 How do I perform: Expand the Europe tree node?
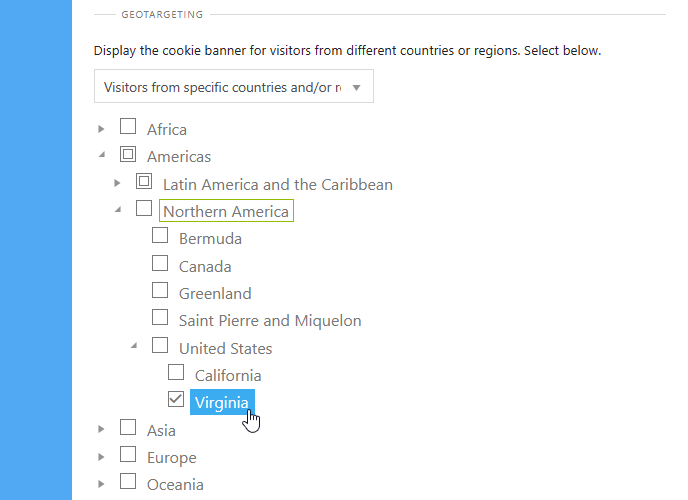coord(101,457)
